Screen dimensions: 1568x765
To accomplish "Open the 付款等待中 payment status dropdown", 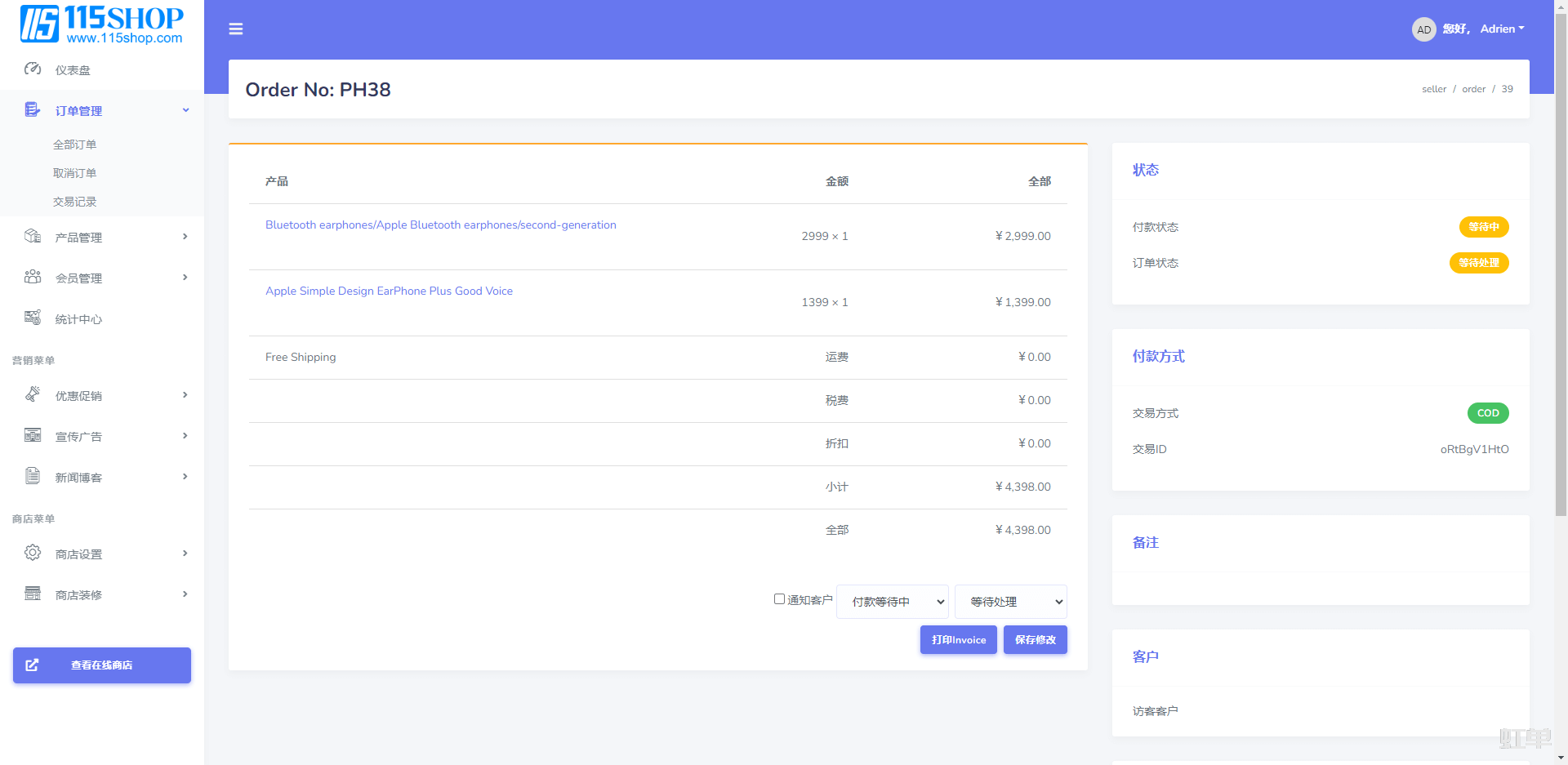I will tap(893, 602).
